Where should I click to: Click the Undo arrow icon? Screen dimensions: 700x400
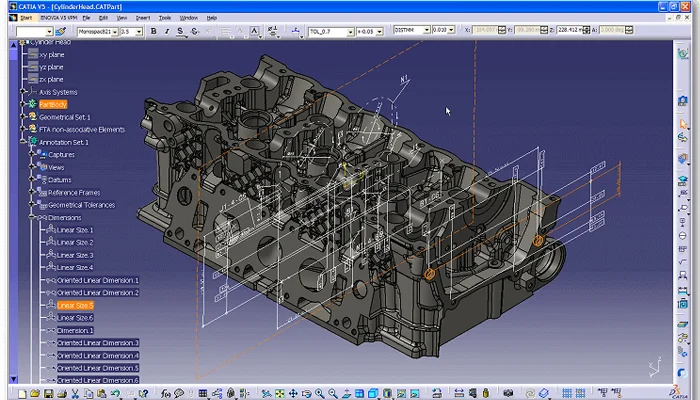(x=116, y=394)
